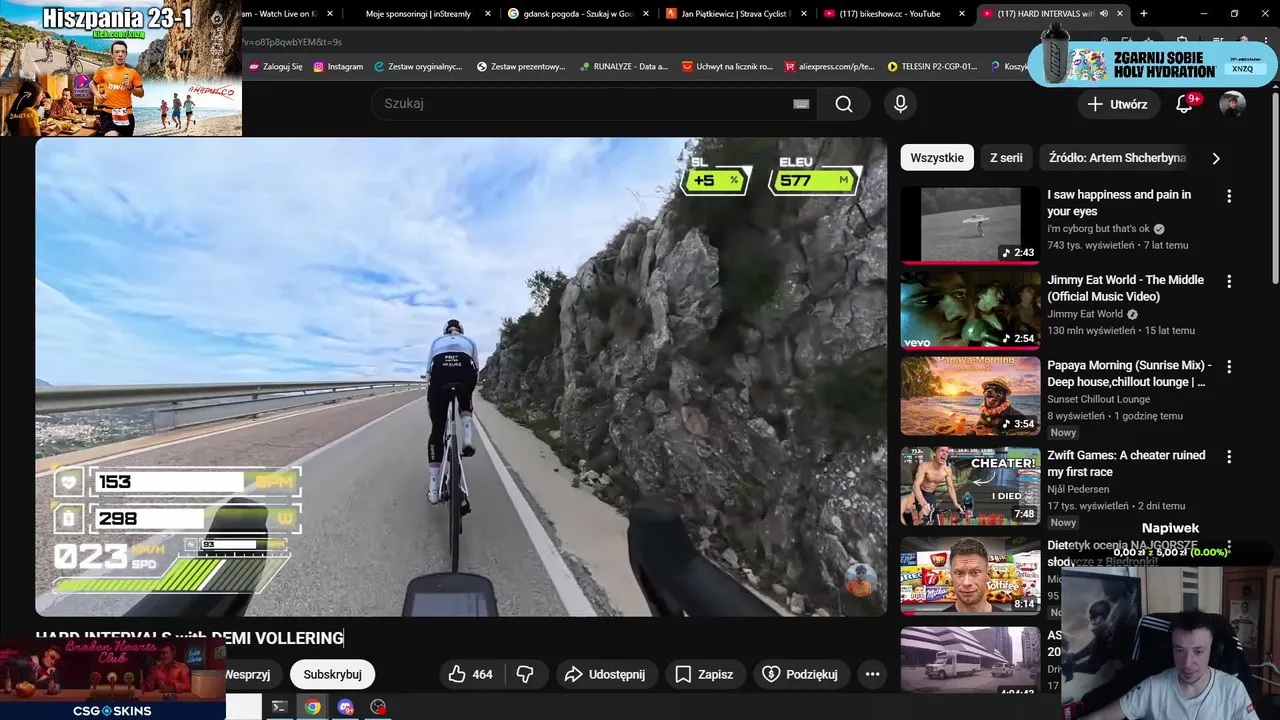Open the RUNALYZE bookmark
The image size is (1280, 720).
coord(623,67)
